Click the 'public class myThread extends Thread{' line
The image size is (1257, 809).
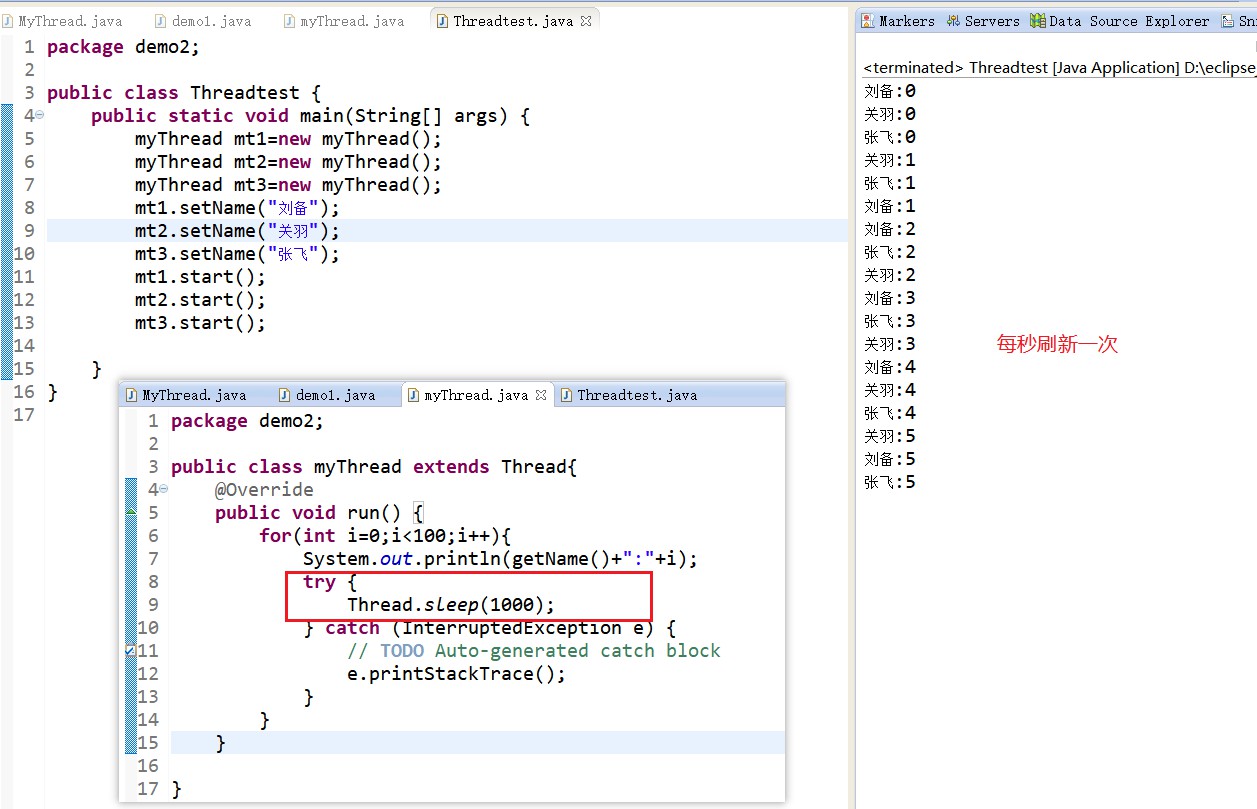coord(374,467)
